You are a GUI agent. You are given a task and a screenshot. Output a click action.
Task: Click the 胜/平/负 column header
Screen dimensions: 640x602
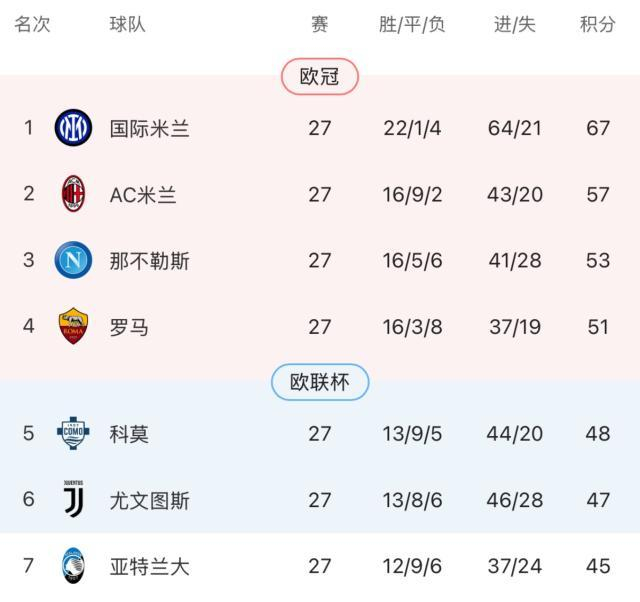click(x=412, y=25)
